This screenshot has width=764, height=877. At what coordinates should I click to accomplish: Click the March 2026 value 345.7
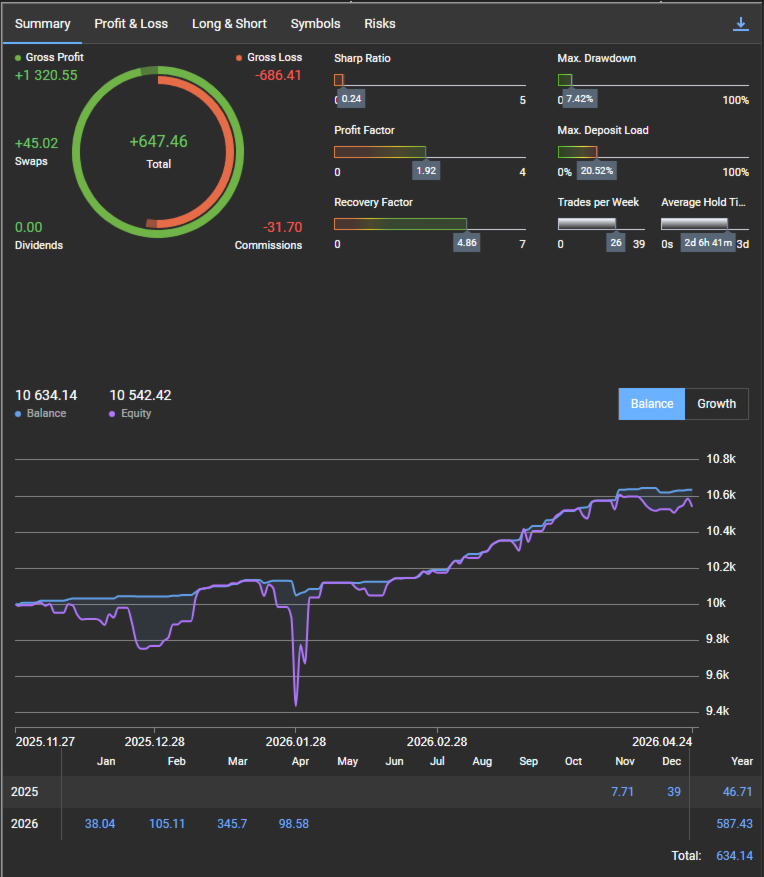(232, 823)
